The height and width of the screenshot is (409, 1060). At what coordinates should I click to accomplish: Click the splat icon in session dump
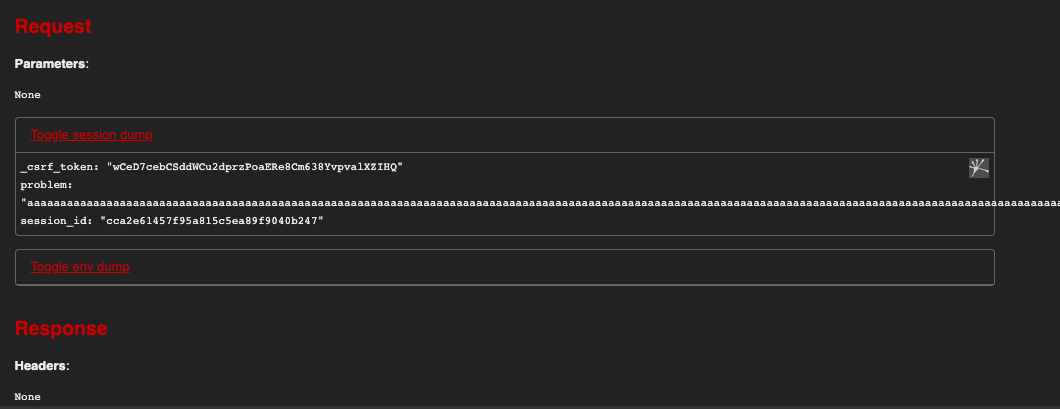click(x=978, y=168)
